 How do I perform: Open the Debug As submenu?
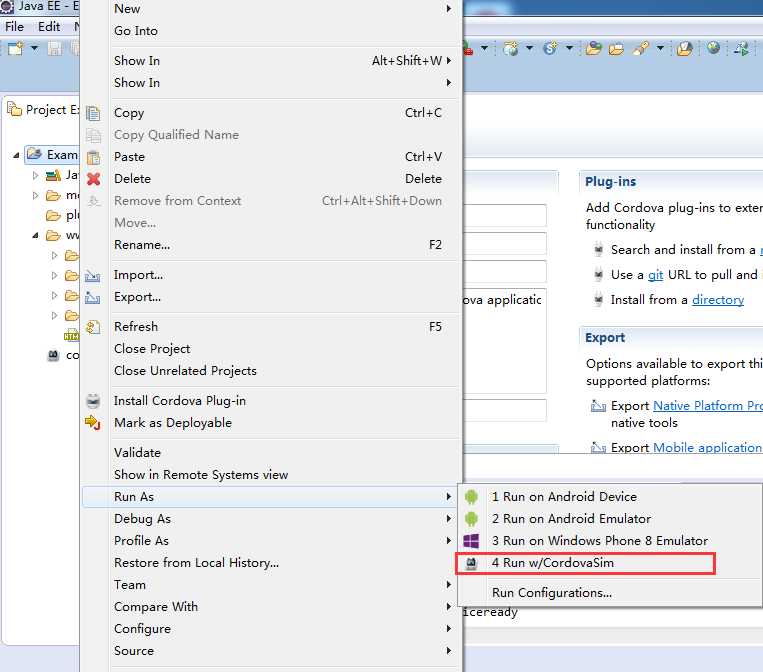(x=272, y=519)
